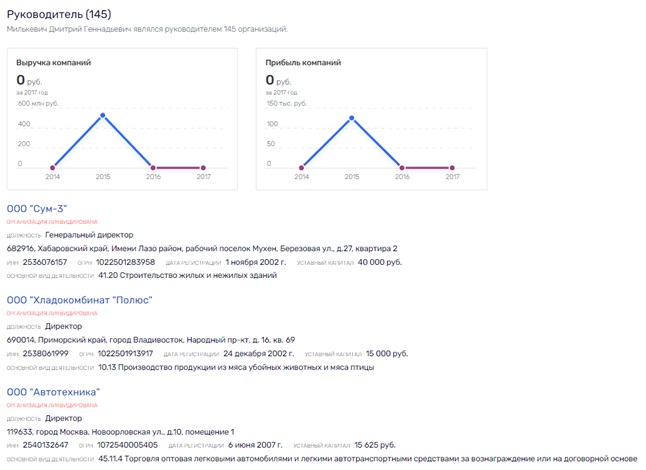Open the ООО "Сум-3" company link
This screenshot has height=470, width=646.
coord(37,209)
